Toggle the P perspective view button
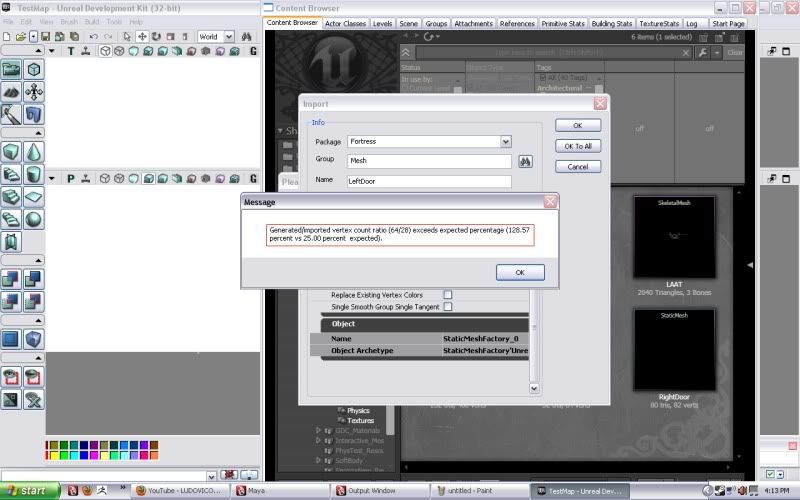The width and height of the screenshot is (800, 500). pyautogui.click(x=70, y=179)
